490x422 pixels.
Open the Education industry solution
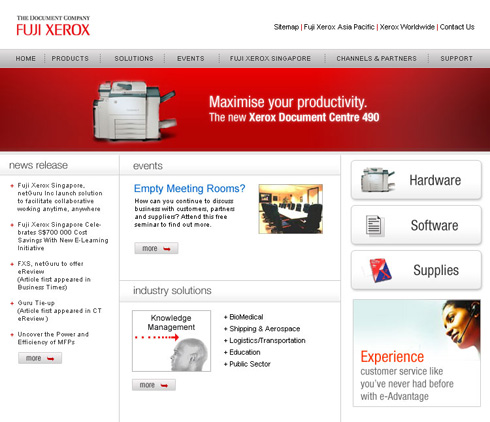point(245,352)
